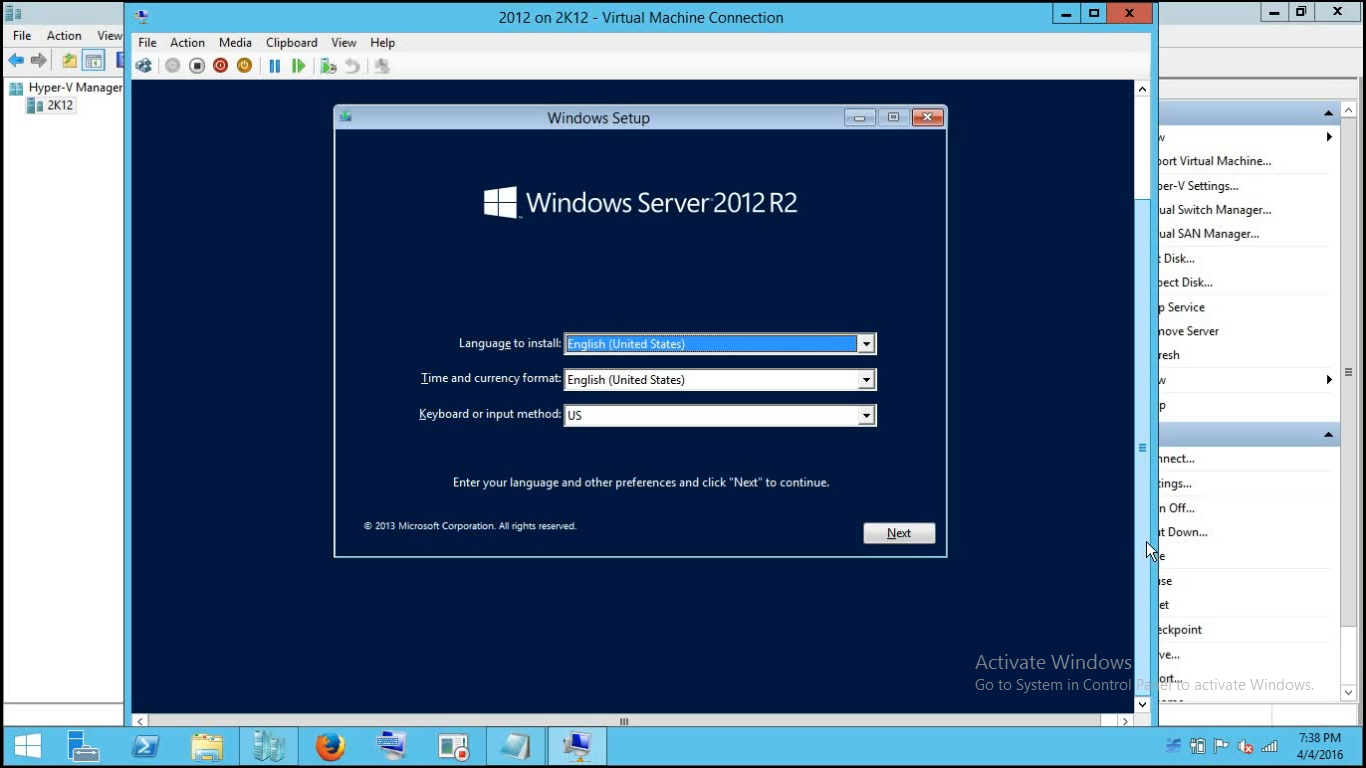Click the Back arrow in Hyper-V Manager toolbar
1366x768 pixels.
pyautogui.click(x=16, y=61)
